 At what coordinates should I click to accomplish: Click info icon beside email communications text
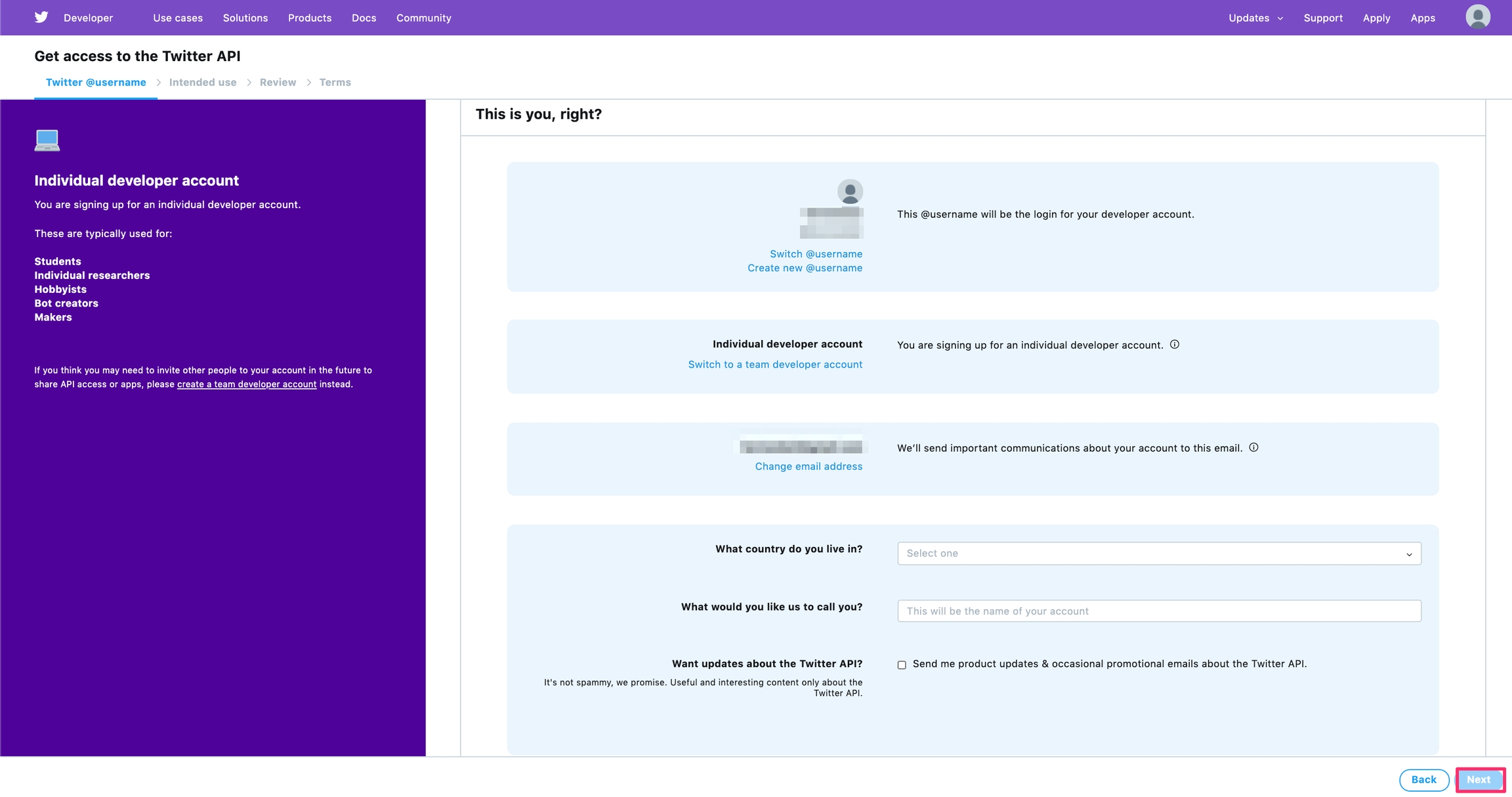click(x=1253, y=447)
